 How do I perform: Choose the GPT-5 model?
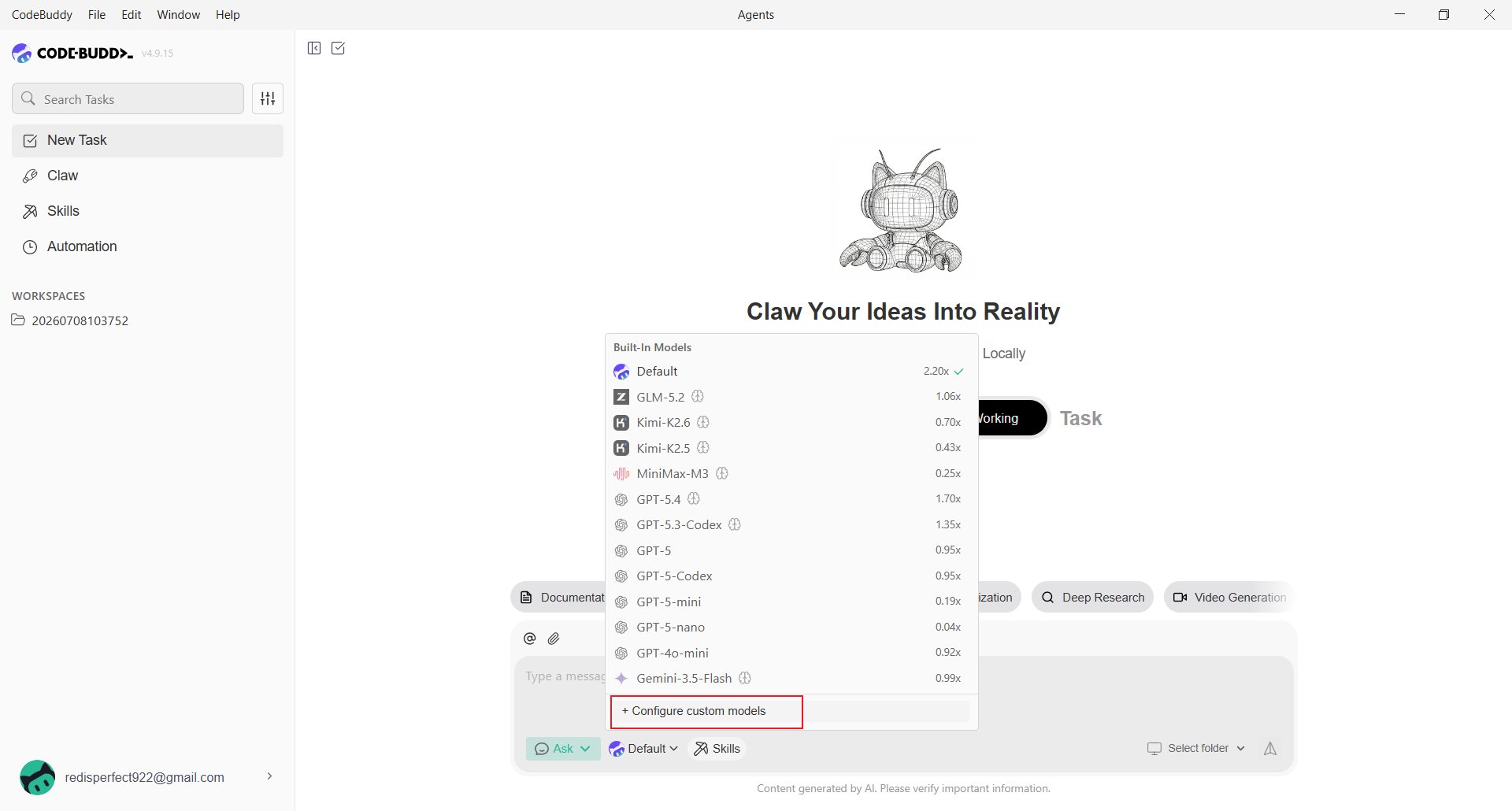pos(791,550)
